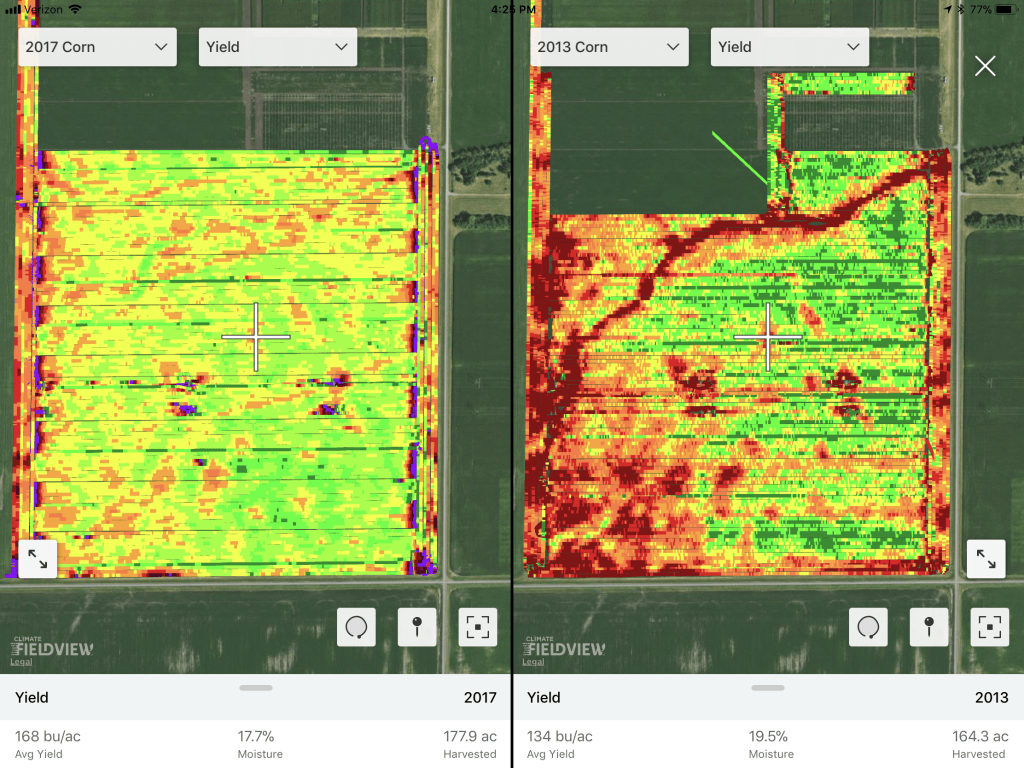Close the comparison view with the X
The width and height of the screenshot is (1024, 768).
[x=985, y=66]
